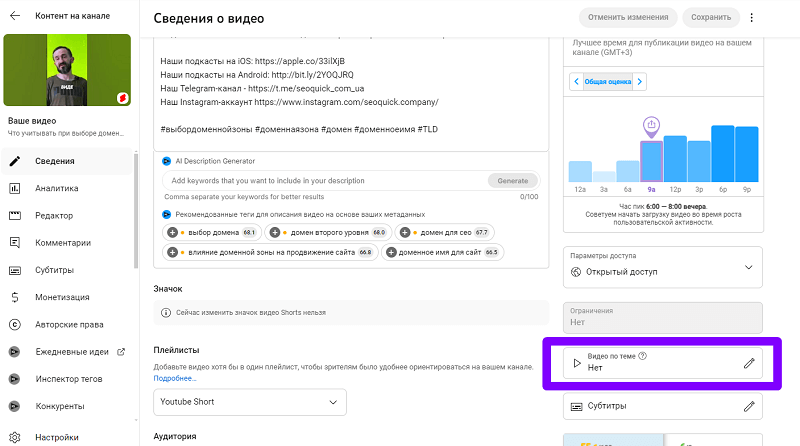Add tag 'выбор домена' with plus icon
Viewport: 800px width, 446px height.
pos(172,232)
